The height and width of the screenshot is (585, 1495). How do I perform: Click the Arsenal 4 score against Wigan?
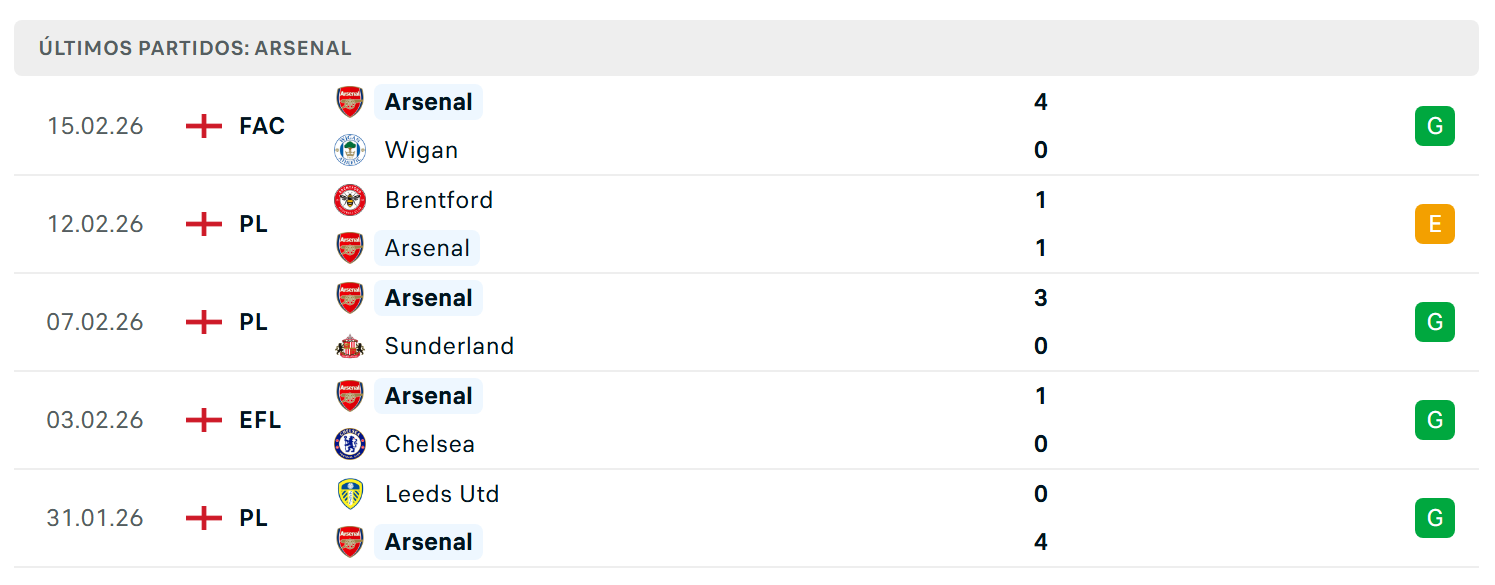[x=1041, y=102]
